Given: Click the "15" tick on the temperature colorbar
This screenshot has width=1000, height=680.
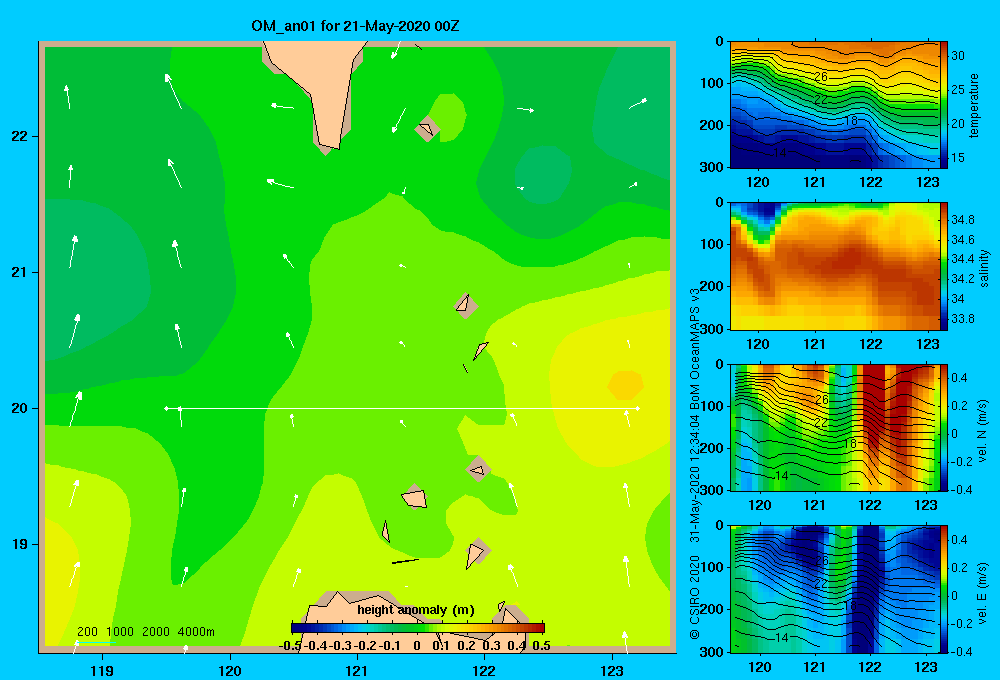Looking at the screenshot, I should pyautogui.click(x=958, y=158).
